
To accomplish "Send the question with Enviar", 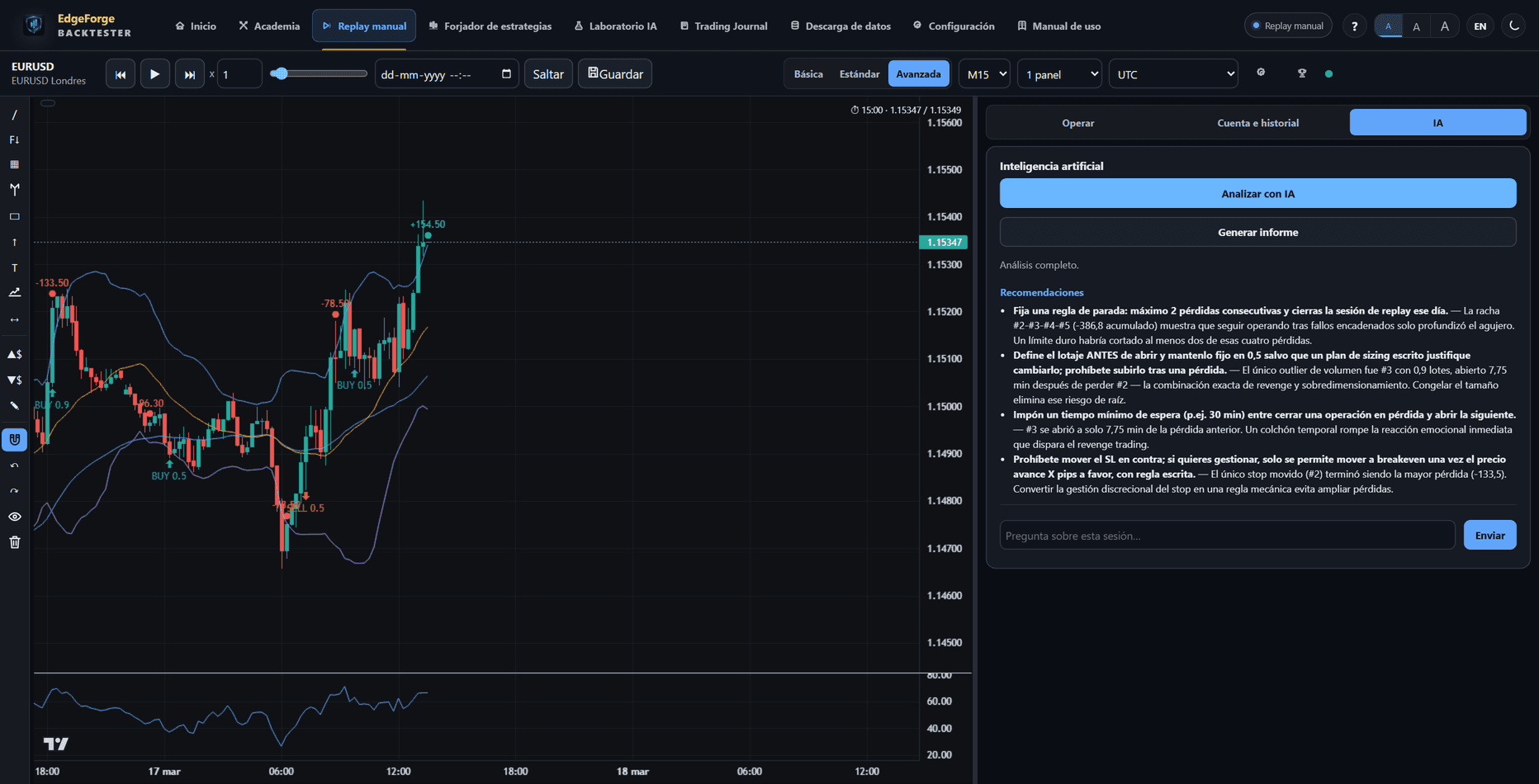I will (1489, 535).
